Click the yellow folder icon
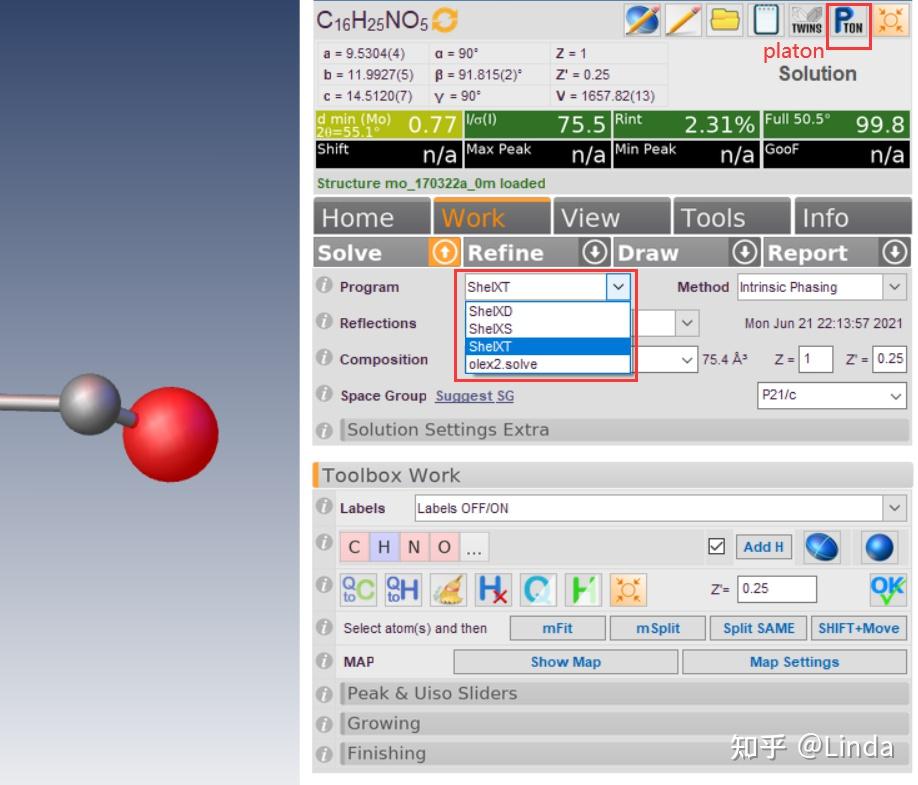 (725, 21)
